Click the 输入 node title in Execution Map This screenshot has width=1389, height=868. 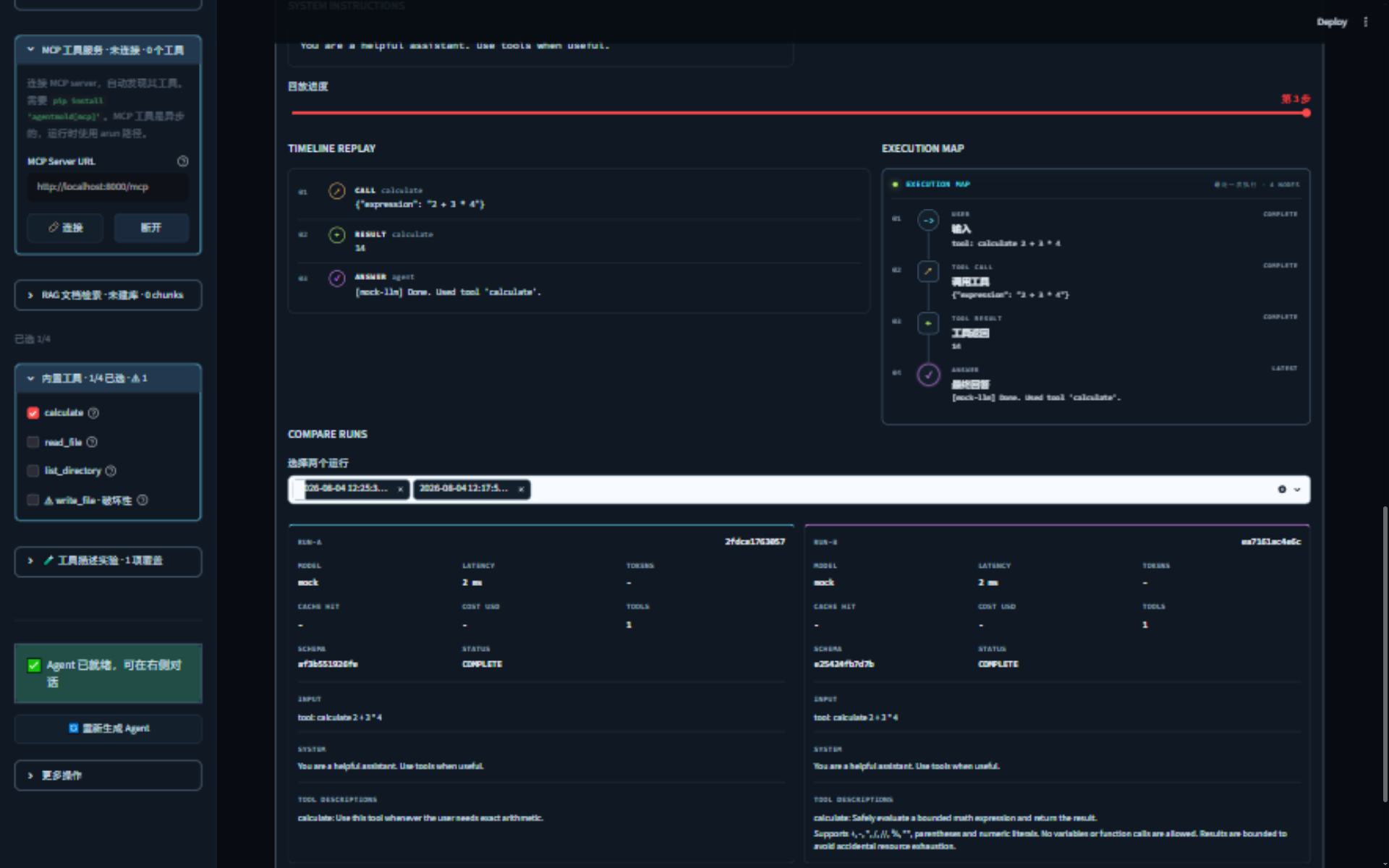point(961,229)
